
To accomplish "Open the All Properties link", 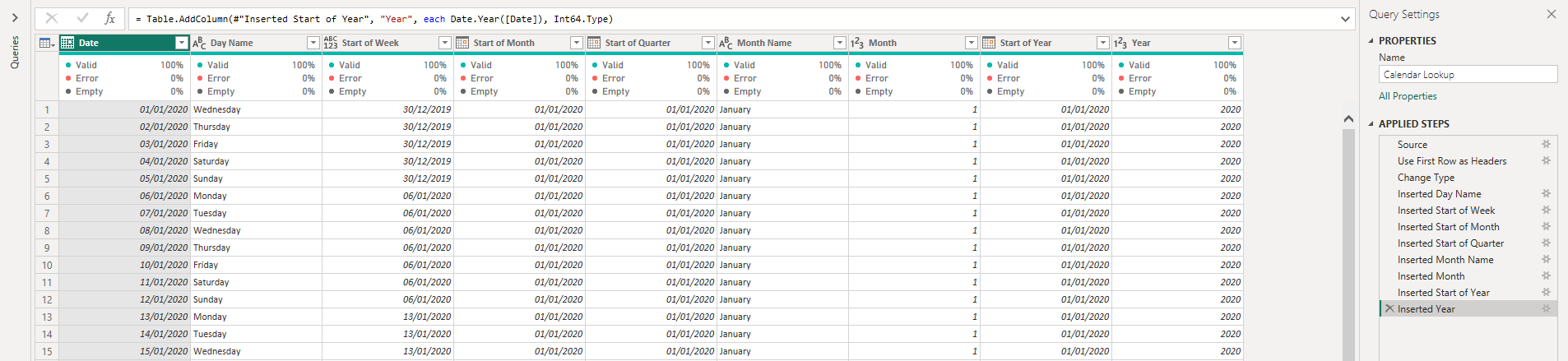I will tap(1408, 96).
